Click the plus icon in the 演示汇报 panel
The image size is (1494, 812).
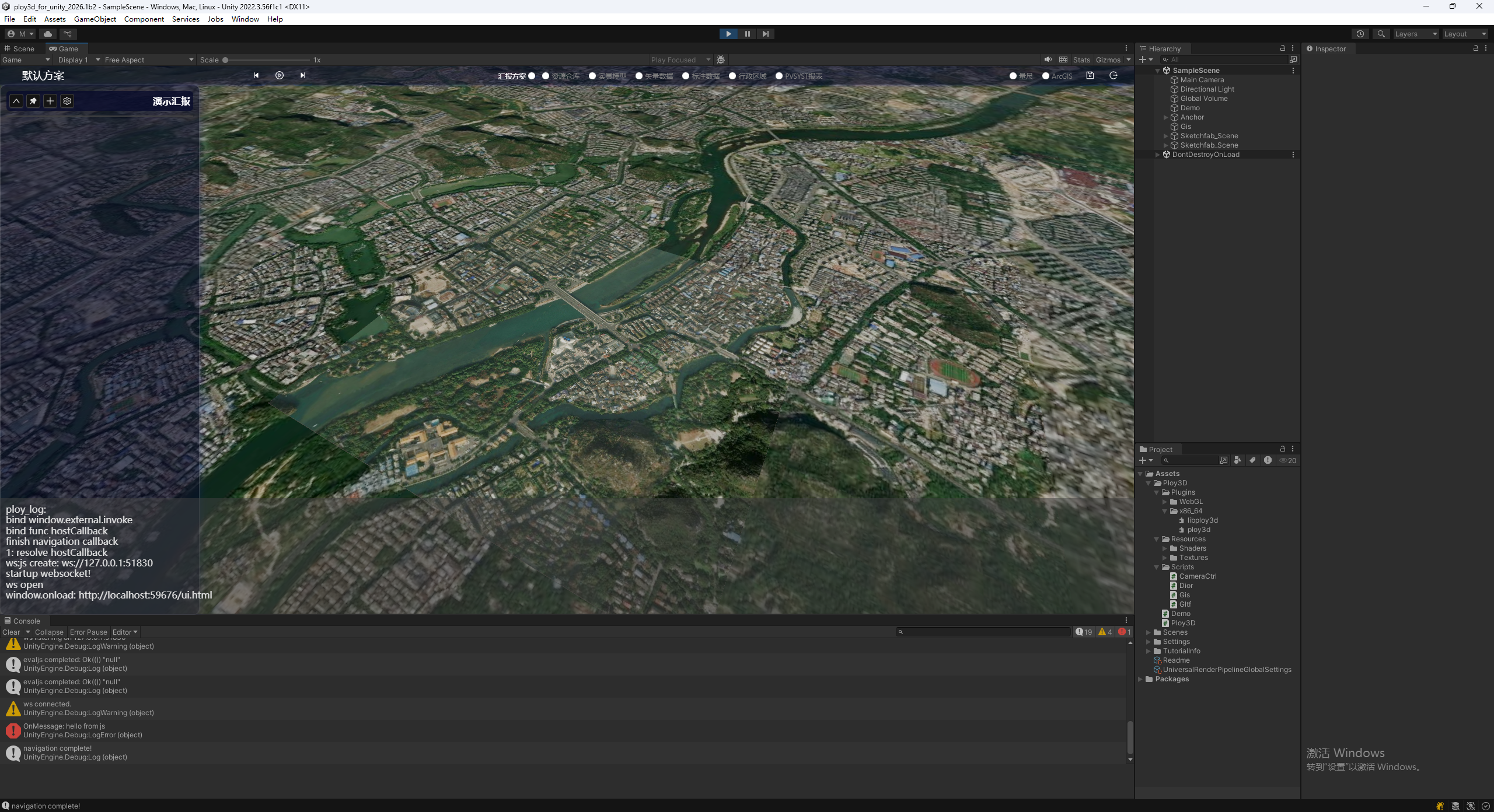point(50,101)
